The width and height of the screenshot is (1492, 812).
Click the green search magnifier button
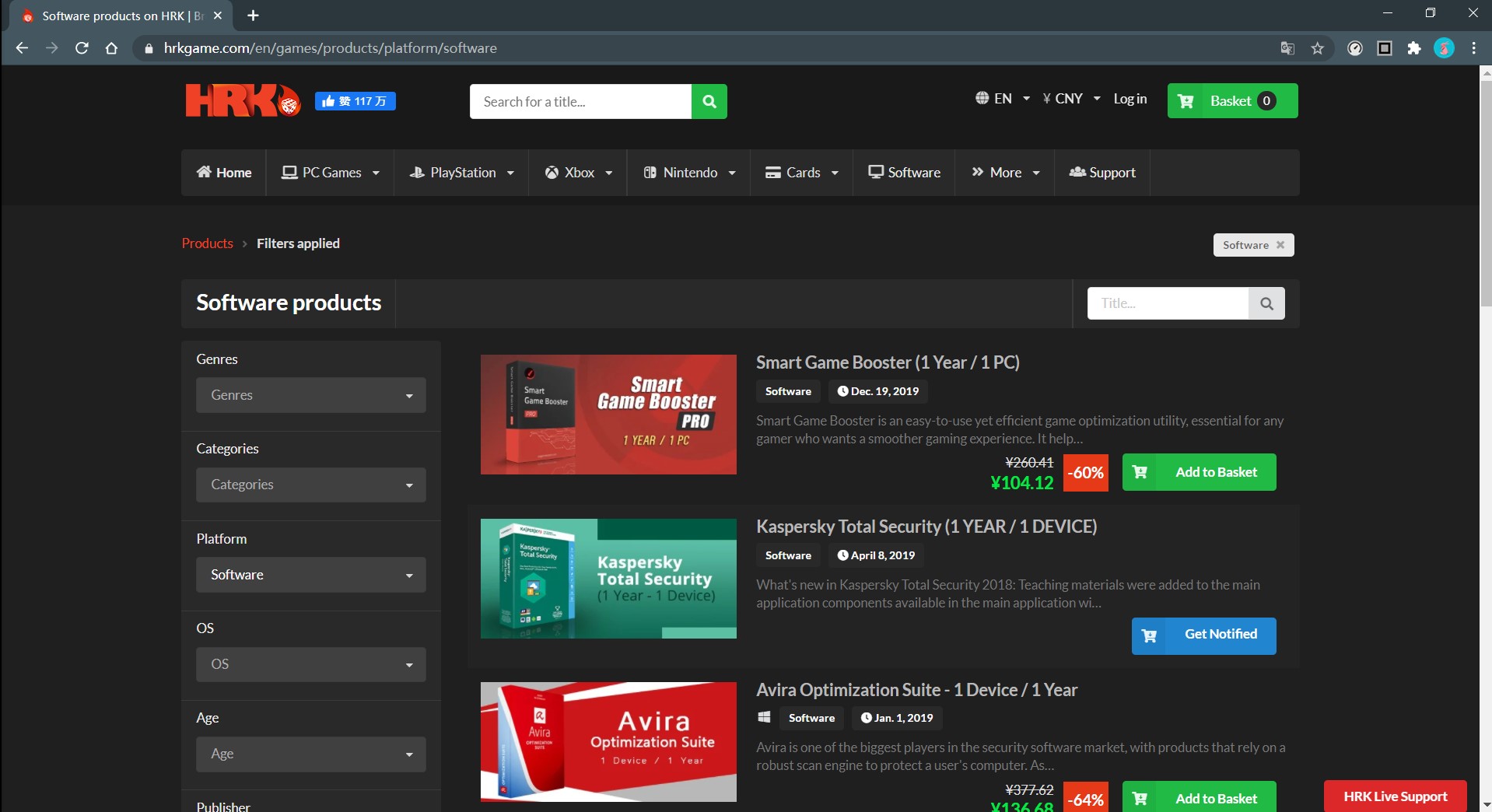coord(709,101)
